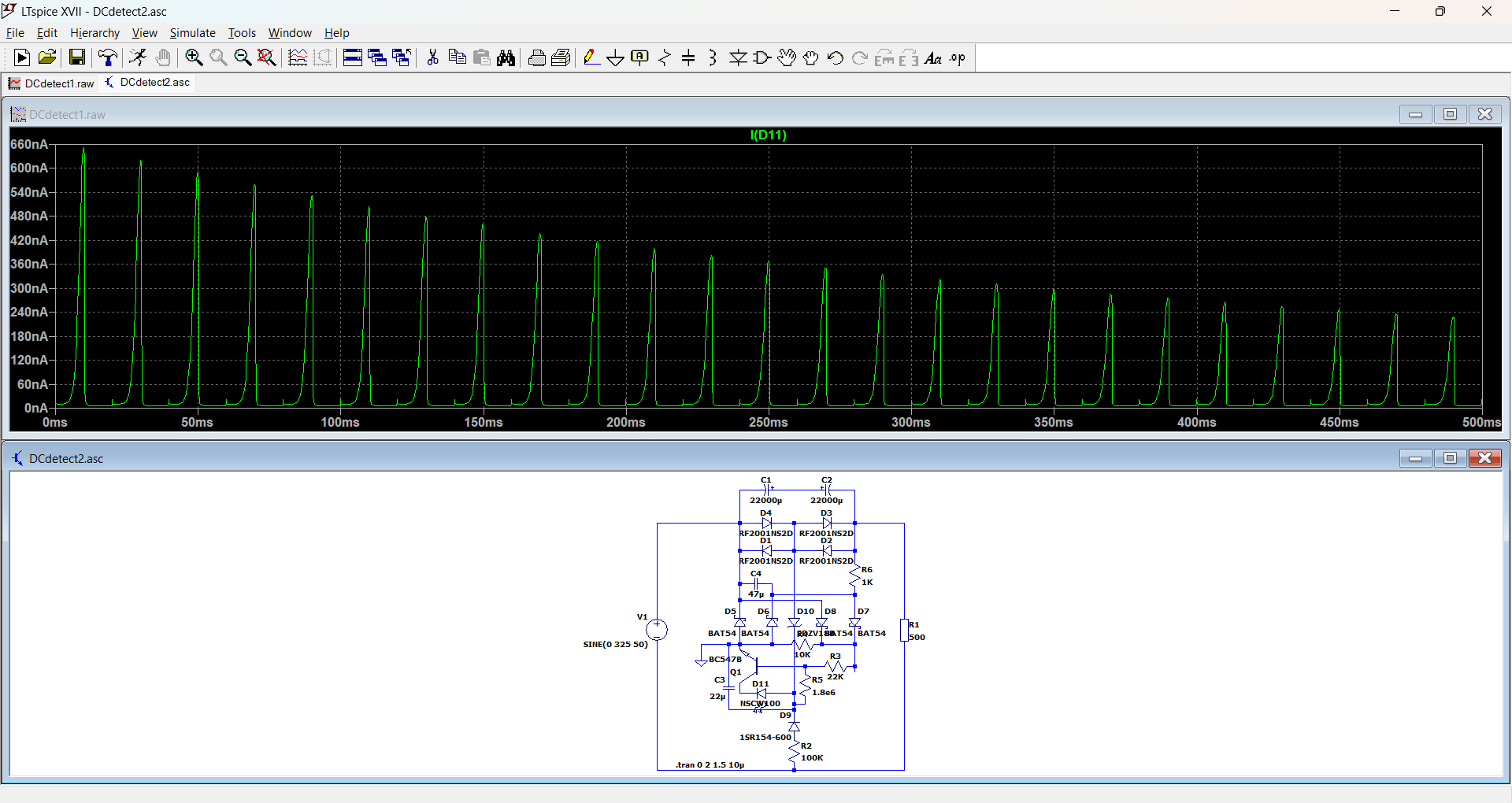The image size is (1512, 803).
Task: Minimize the DCdetect2.asc schematic window
Action: (1415, 458)
